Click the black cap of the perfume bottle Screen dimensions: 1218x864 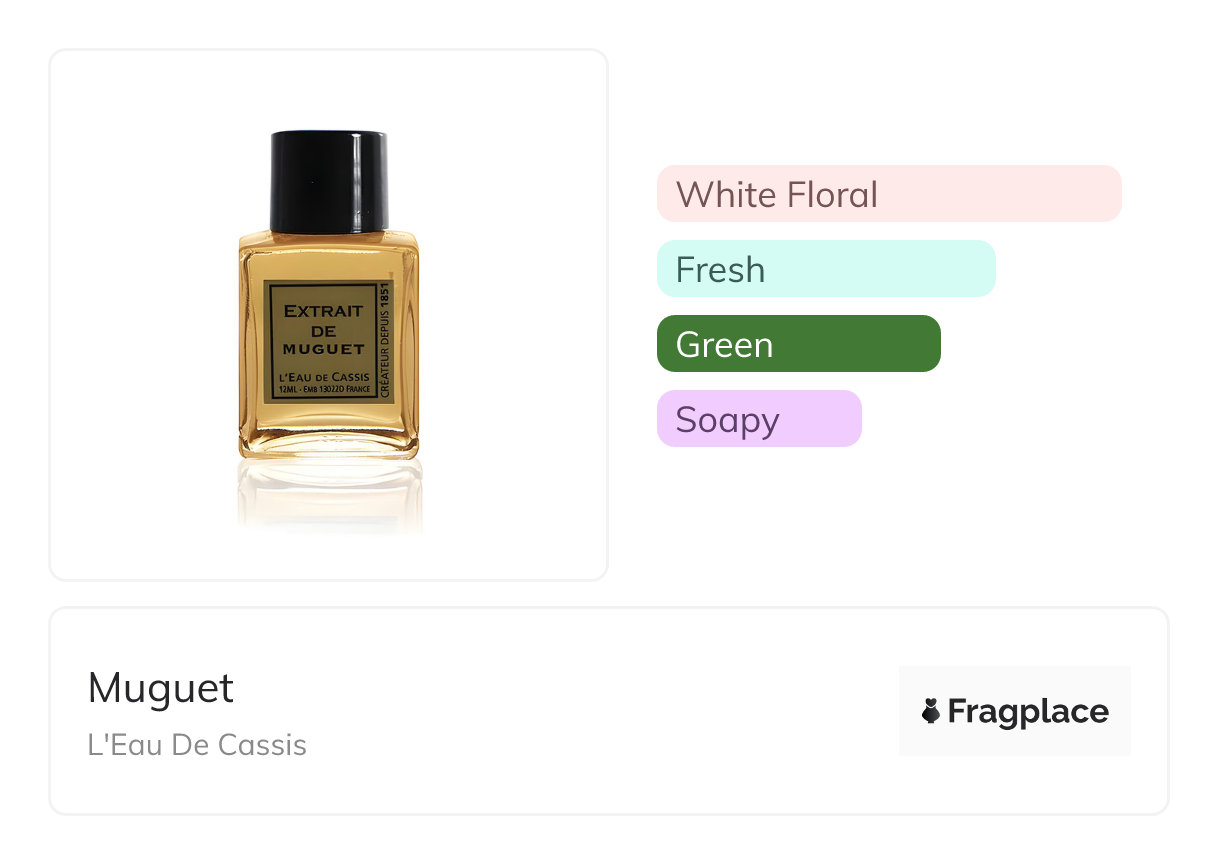[x=329, y=180]
